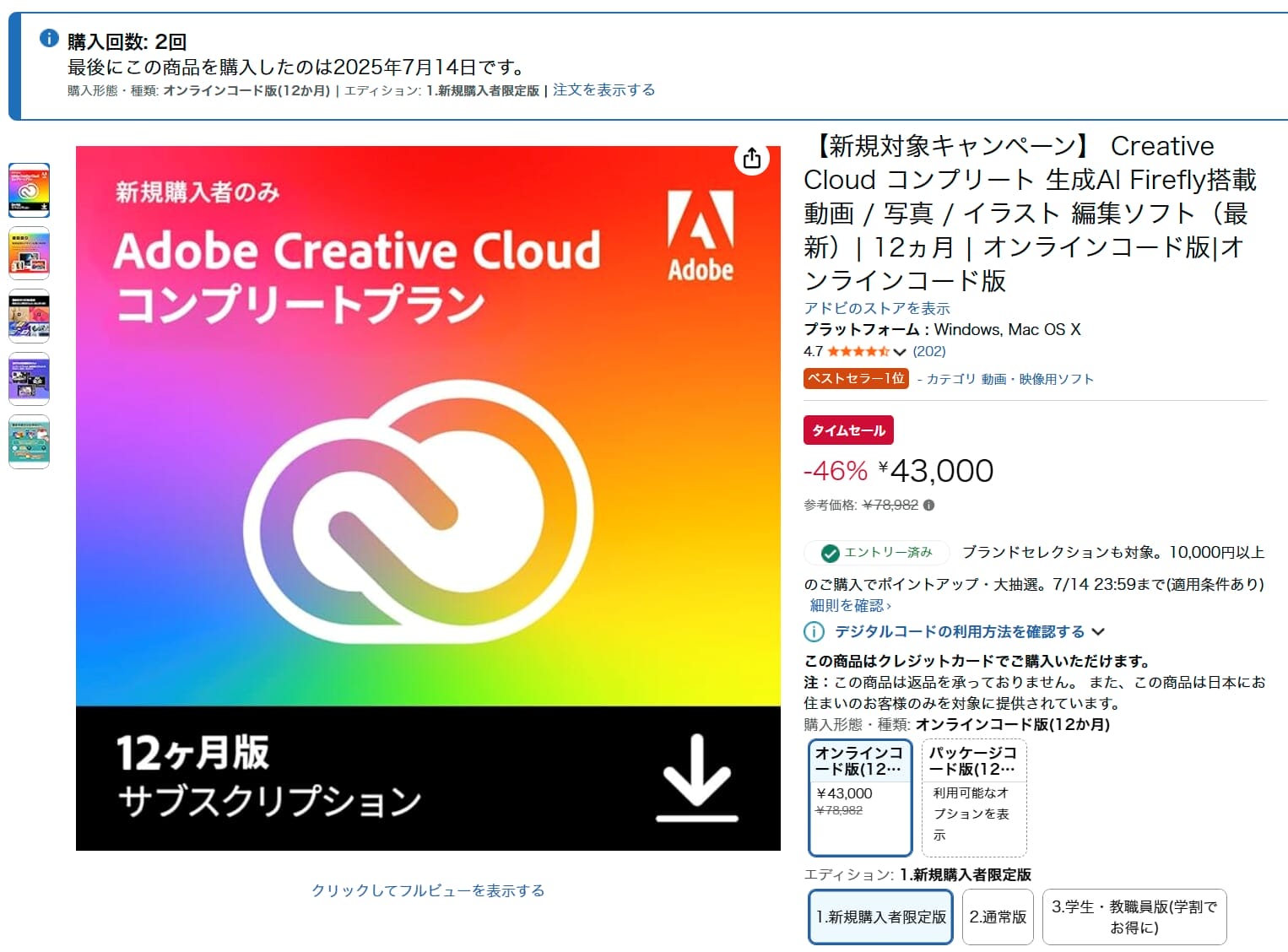The width and height of the screenshot is (1288, 952).
Task: Open カテゴリ 動画・映像用ソフト category link
Action: pyautogui.click(x=1009, y=379)
